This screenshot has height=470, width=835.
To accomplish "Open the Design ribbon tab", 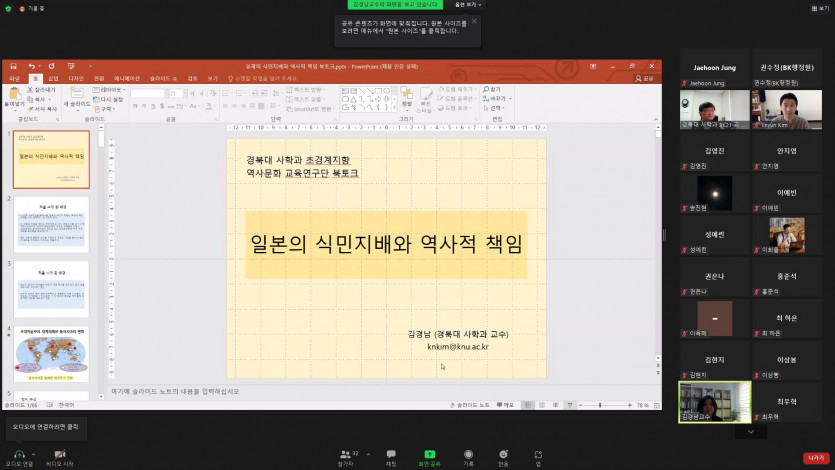I will coord(76,78).
